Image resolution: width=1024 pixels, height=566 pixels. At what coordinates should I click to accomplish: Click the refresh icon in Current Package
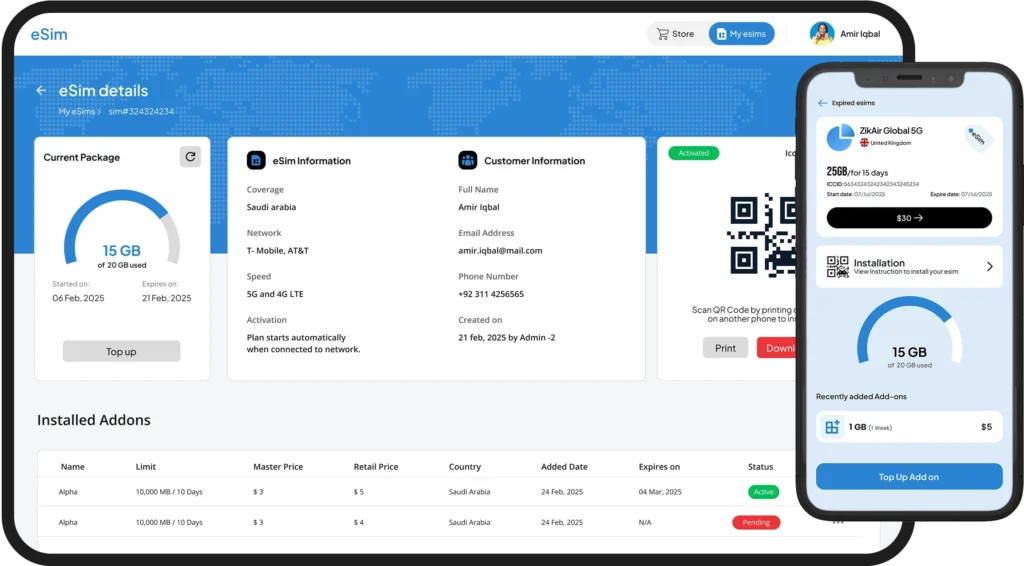coord(190,157)
